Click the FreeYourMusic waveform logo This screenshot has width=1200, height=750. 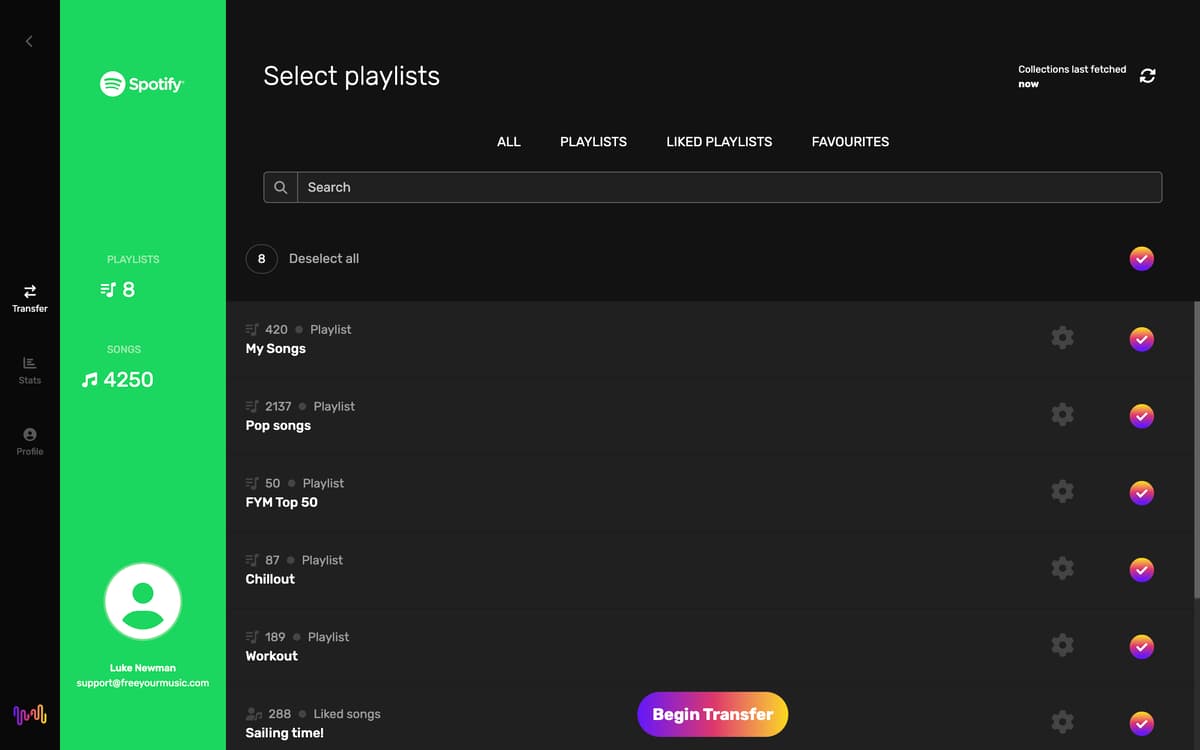pyautogui.click(x=29, y=714)
